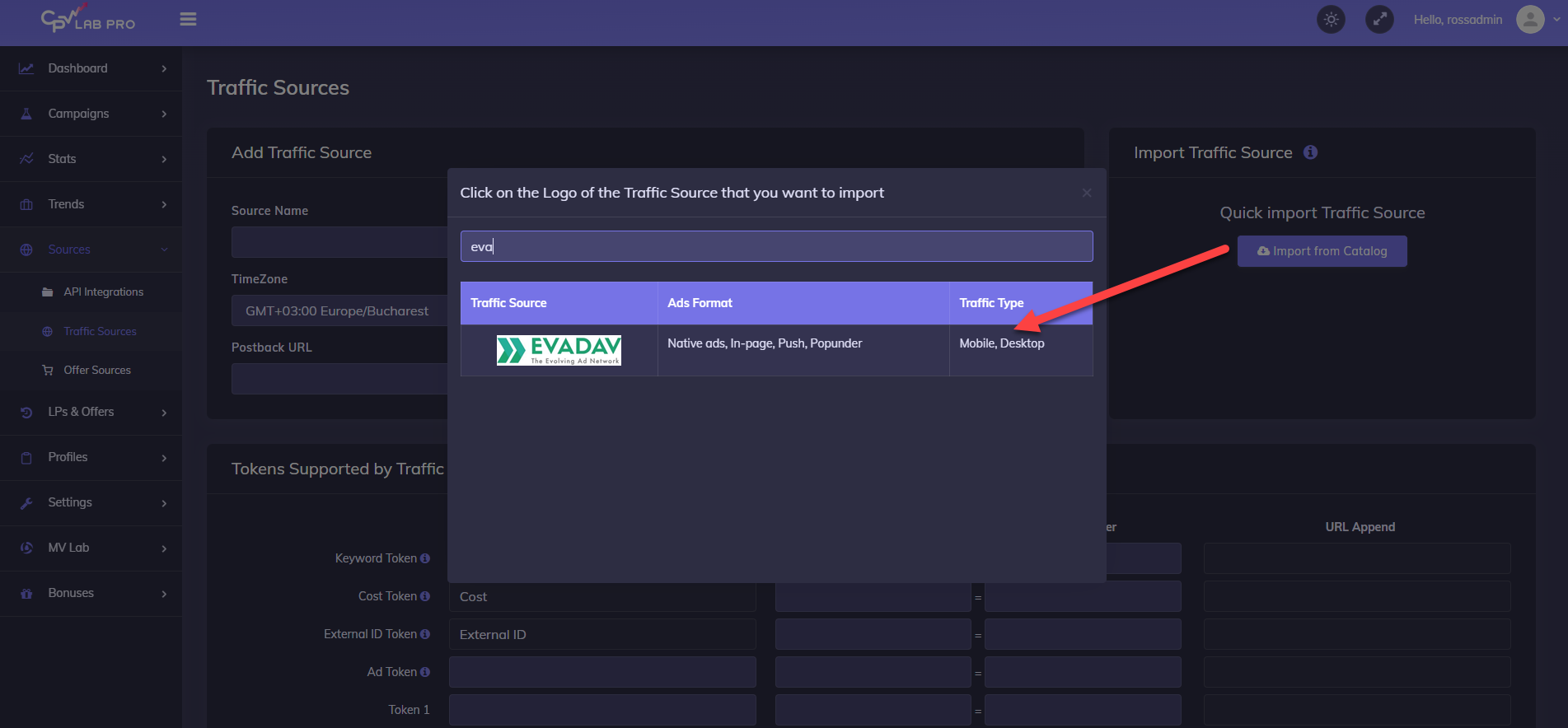This screenshot has width=1568, height=728.
Task: Click Import Traffic Source info icon
Action: coord(1310,152)
